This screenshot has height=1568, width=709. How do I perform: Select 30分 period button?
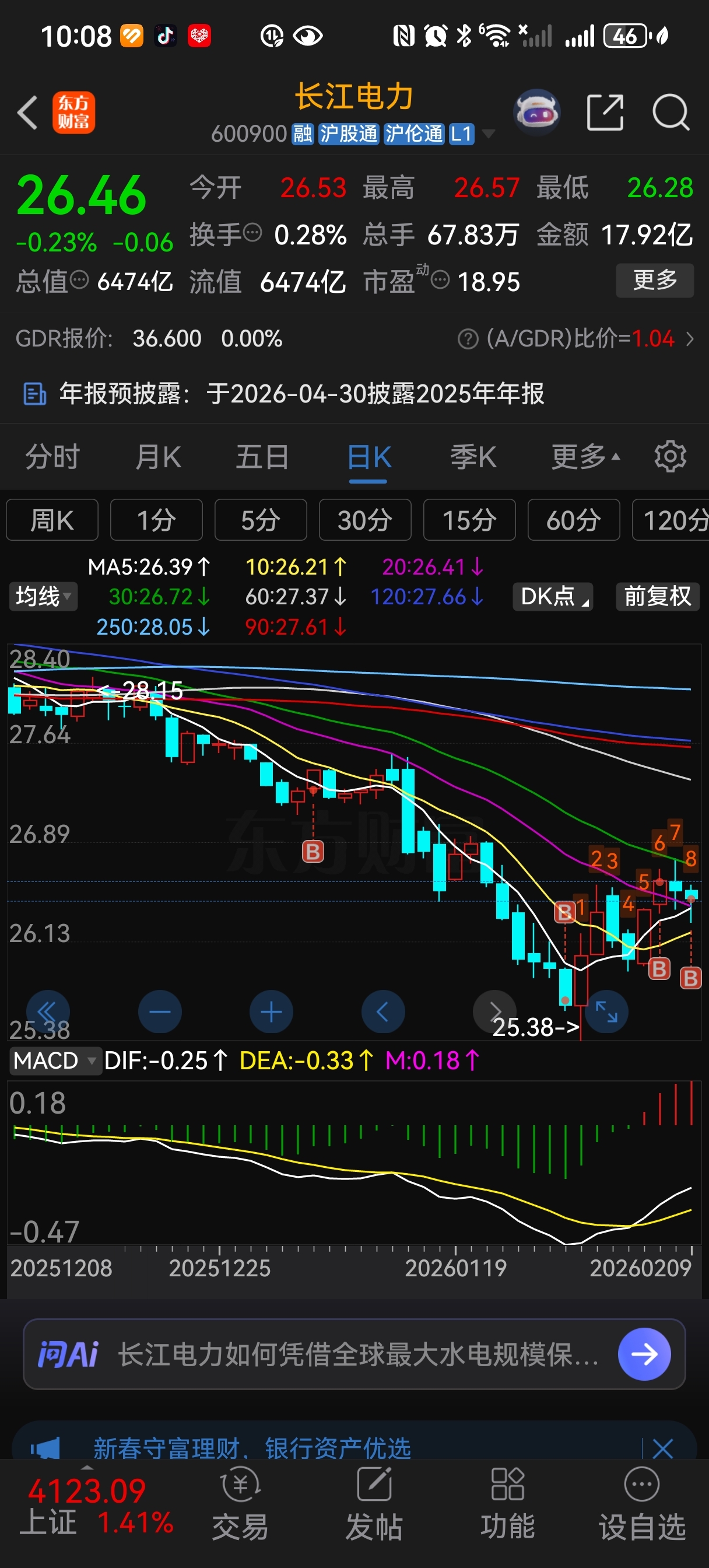[x=365, y=520]
